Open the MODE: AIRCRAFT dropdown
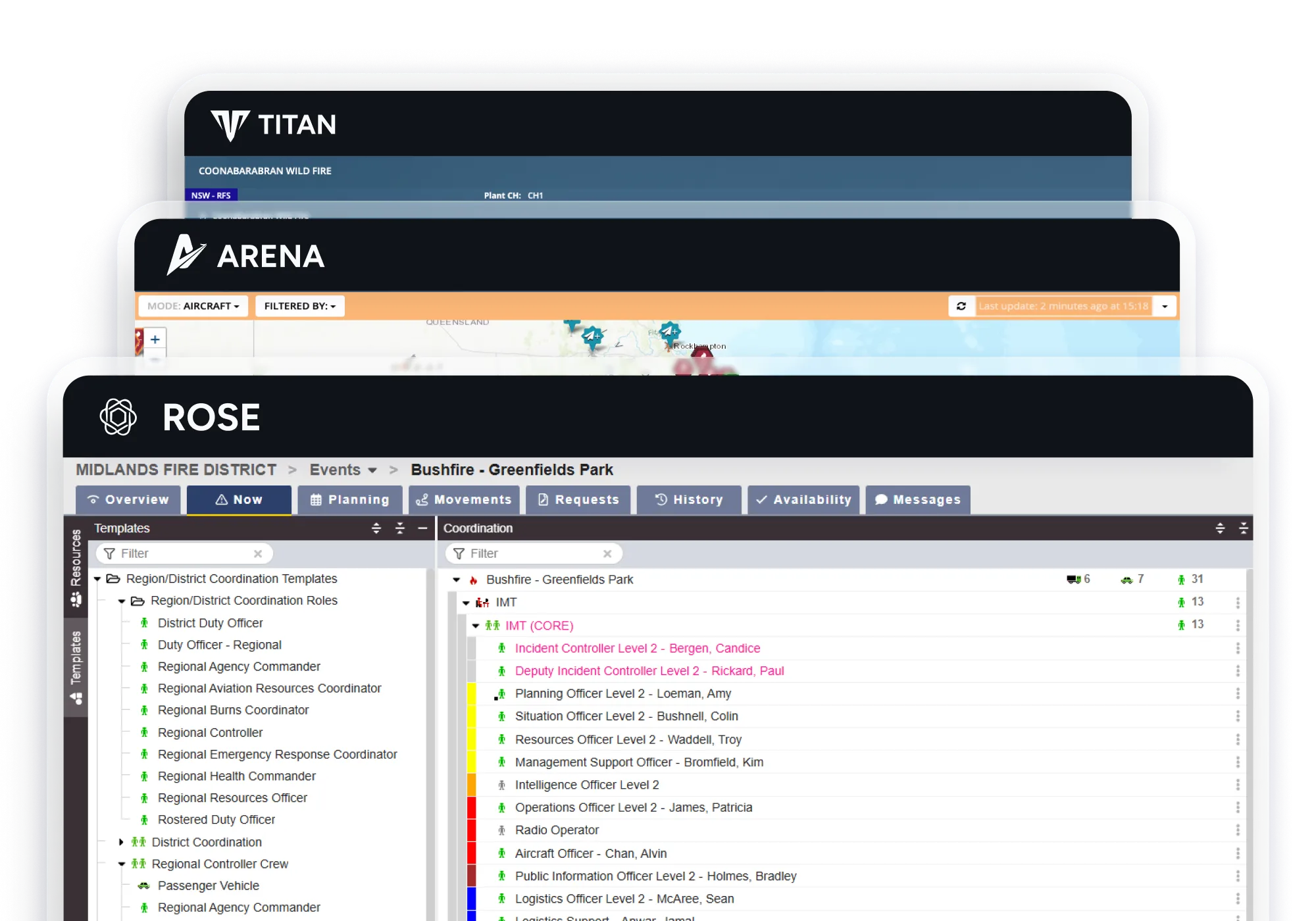Image resolution: width=1316 pixels, height=921 pixels. (193, 305)
